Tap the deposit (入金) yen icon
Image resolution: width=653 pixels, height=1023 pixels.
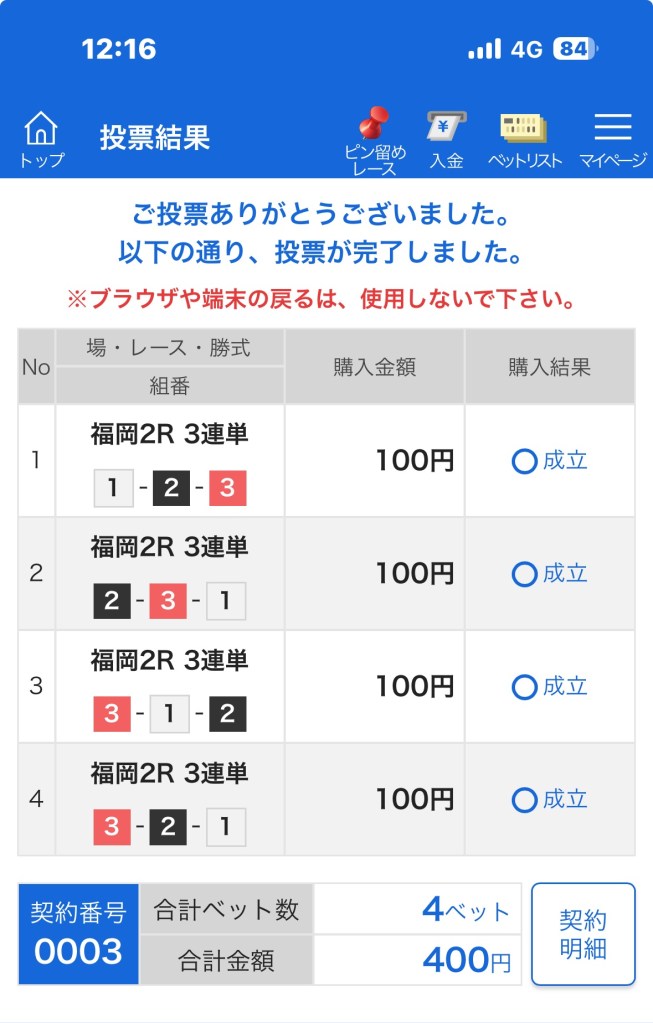click(x=446, y=128)
